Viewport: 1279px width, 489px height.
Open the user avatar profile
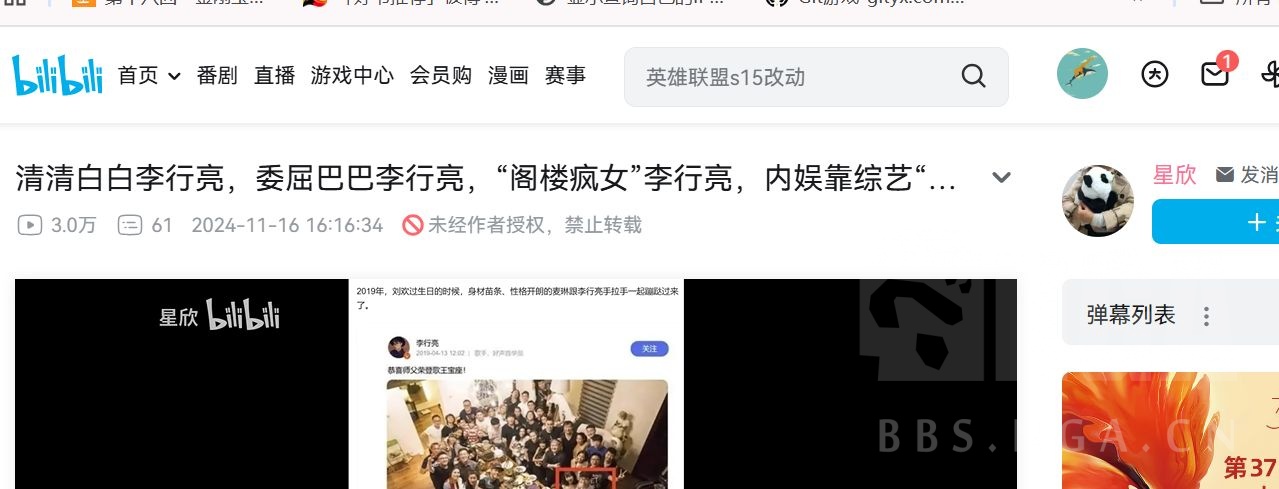point(1082,74)
